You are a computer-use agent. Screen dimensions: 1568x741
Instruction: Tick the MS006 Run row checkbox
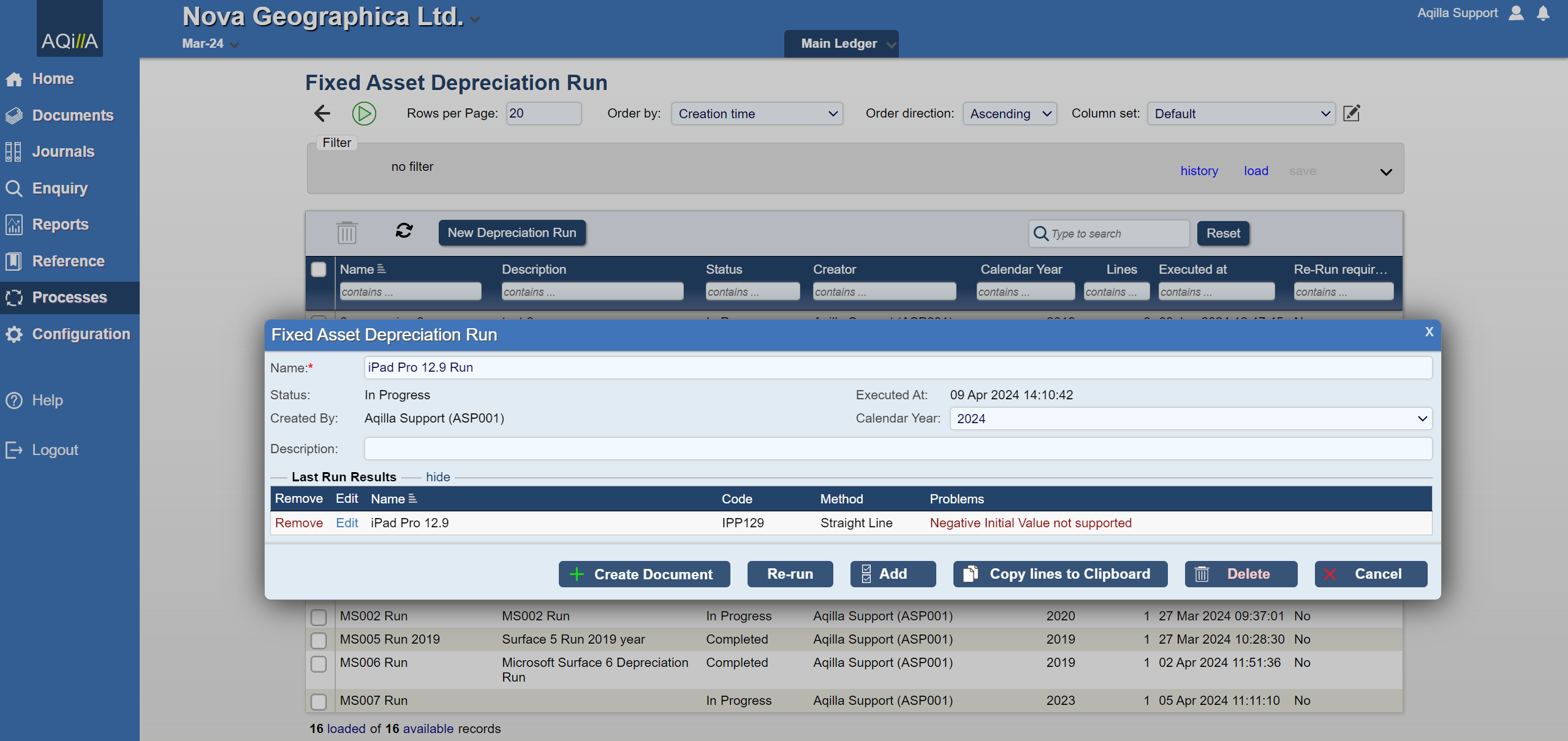coord(319,664)
